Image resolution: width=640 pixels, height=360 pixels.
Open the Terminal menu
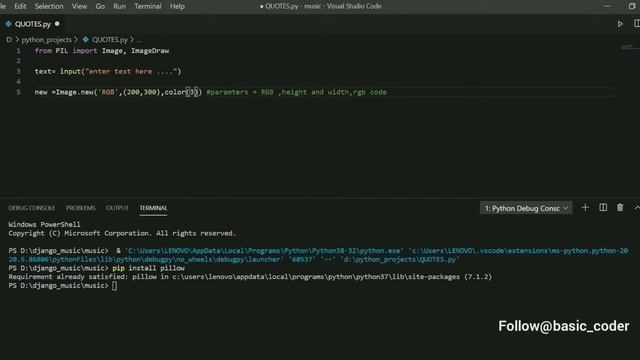click(x=148, y=6)
